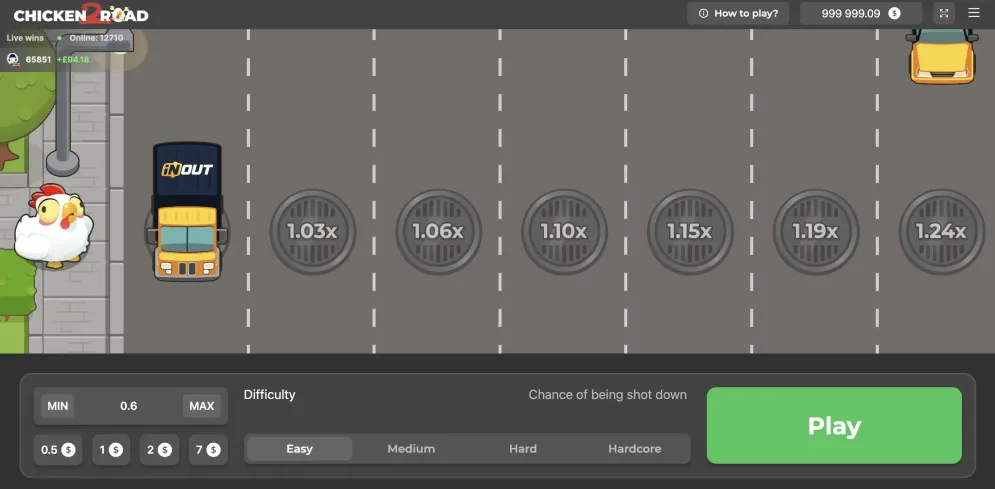Click the Chicken Road 2 logo
Image resolution: width=995 pixels, height=489 pixels.
[81, 14]
